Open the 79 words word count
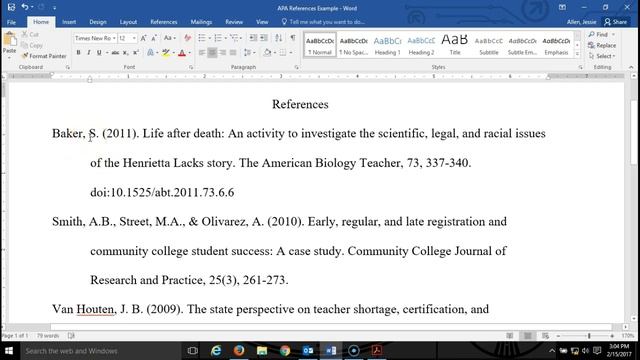 click(48, 336)
